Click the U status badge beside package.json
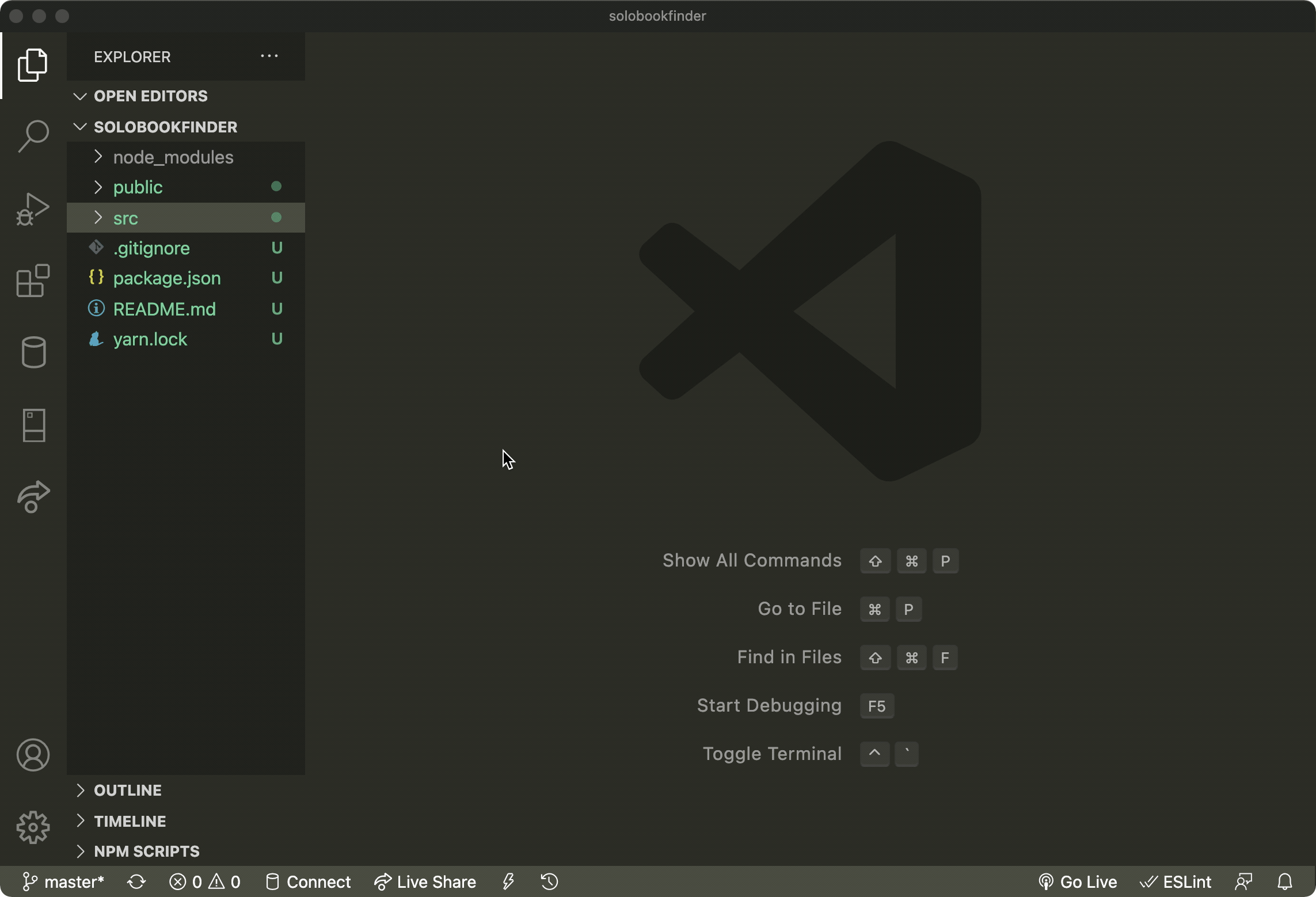Image resolution: width=1316 pixels, height=897 pixels. click(x=277, y=278)
